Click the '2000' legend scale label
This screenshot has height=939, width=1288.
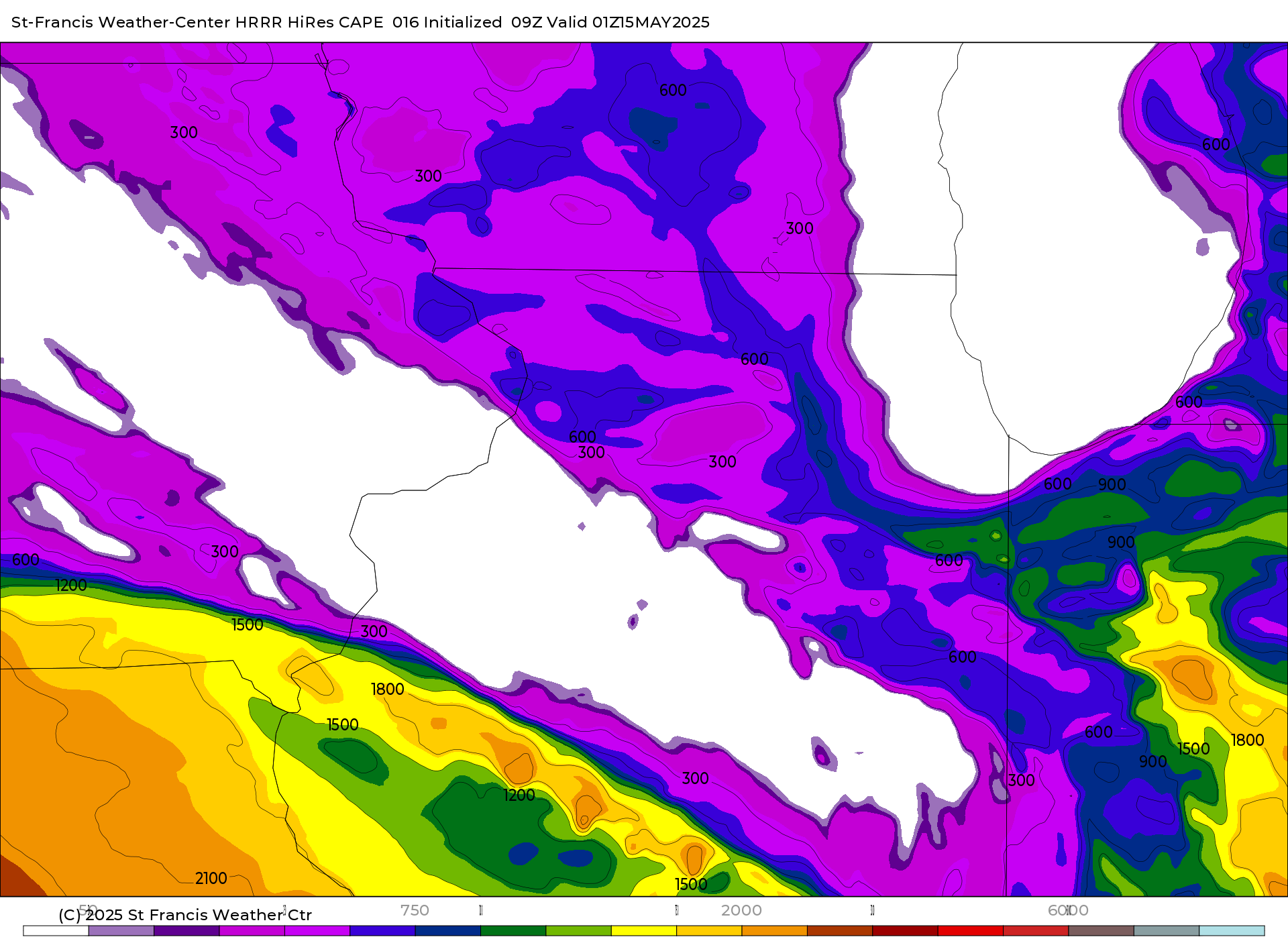click(x=741, y=910)
